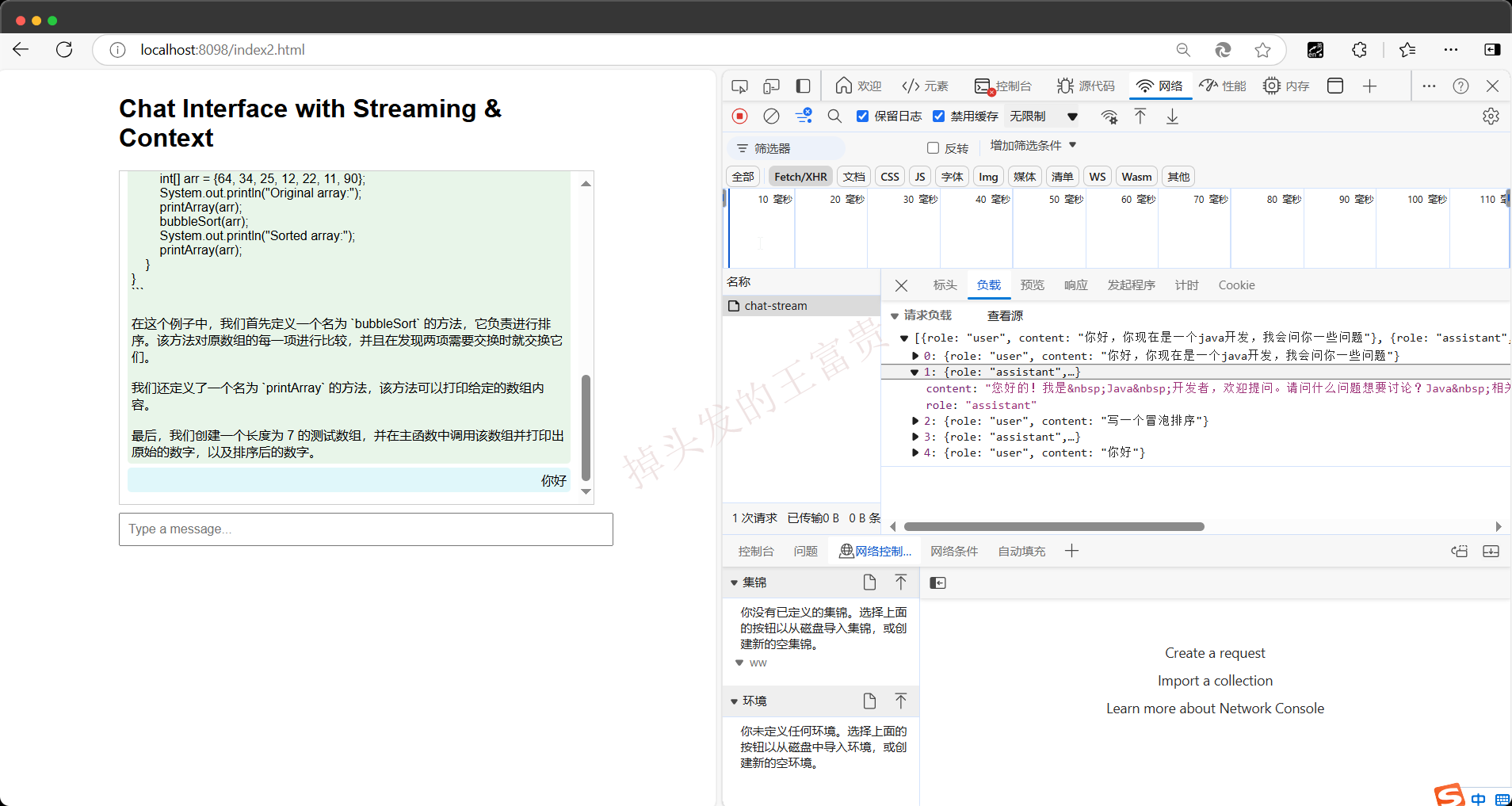
Task: Switch to the 源代码 DevTools tab
Action: tap(1086, 86)
